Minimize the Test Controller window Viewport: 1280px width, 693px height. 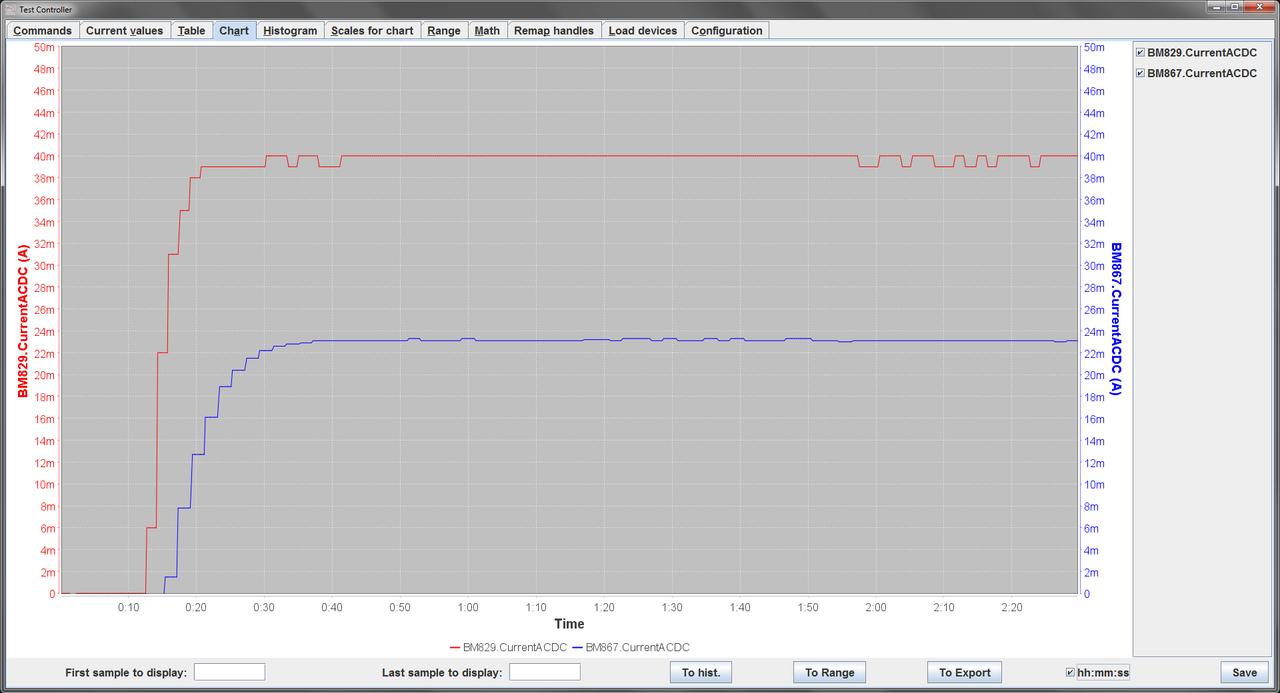click(1216, 7)
